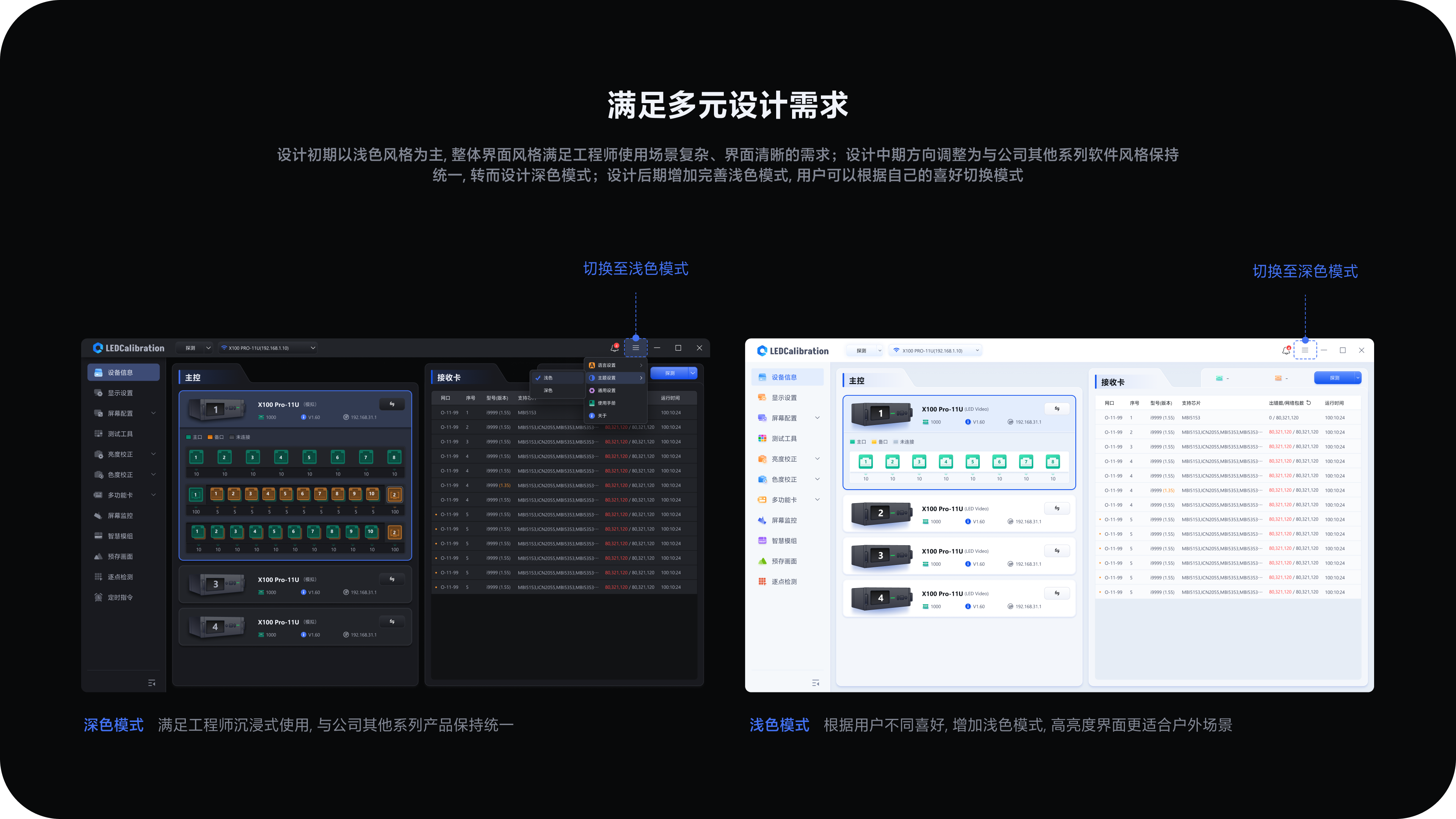Click 屏幕监控 icon in light window sidebar

coord(762,520)
